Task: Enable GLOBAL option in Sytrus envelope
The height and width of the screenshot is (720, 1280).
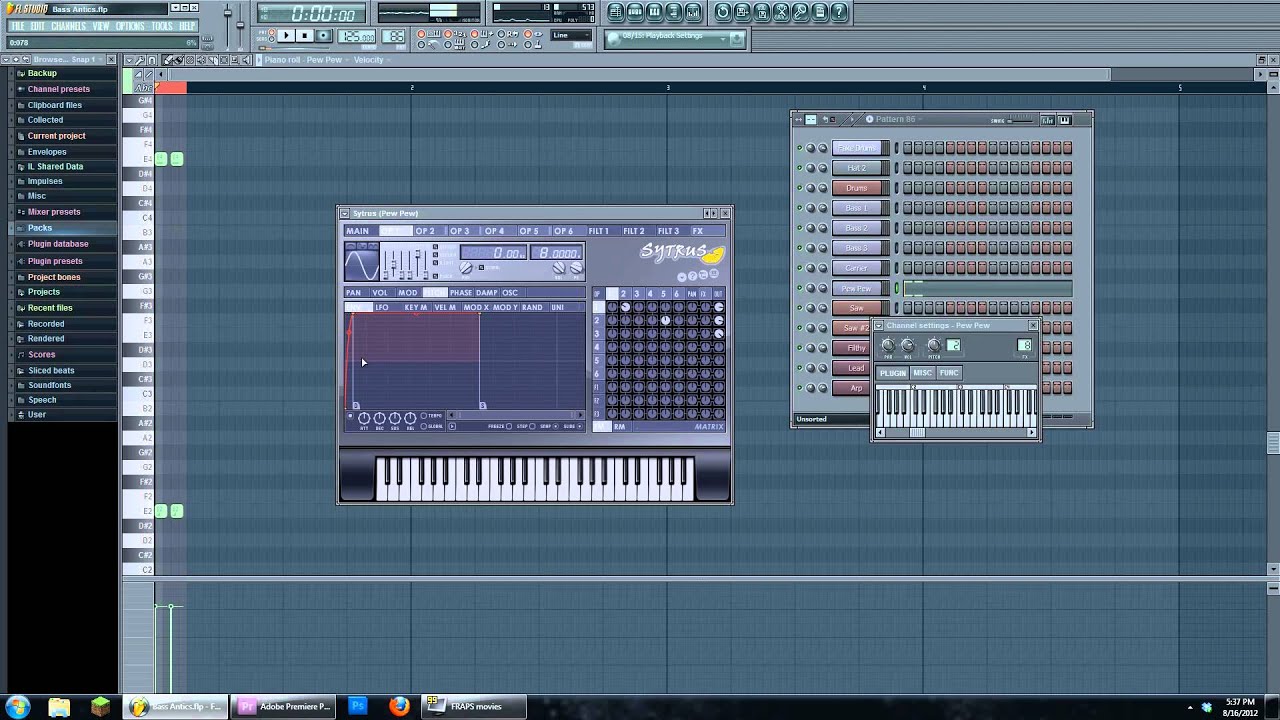Action: point(424,426)
